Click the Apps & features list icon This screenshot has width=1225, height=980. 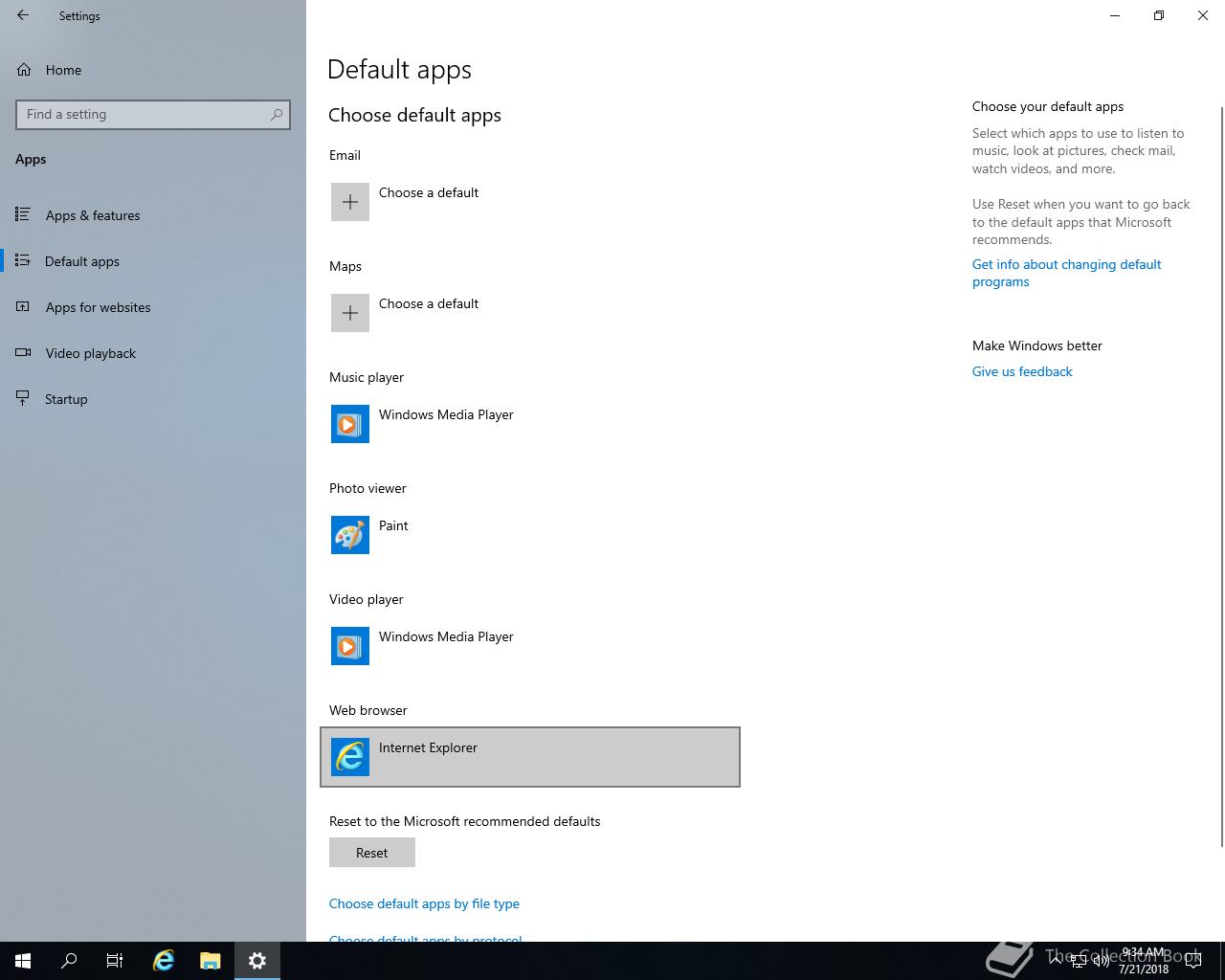point(23,214)
